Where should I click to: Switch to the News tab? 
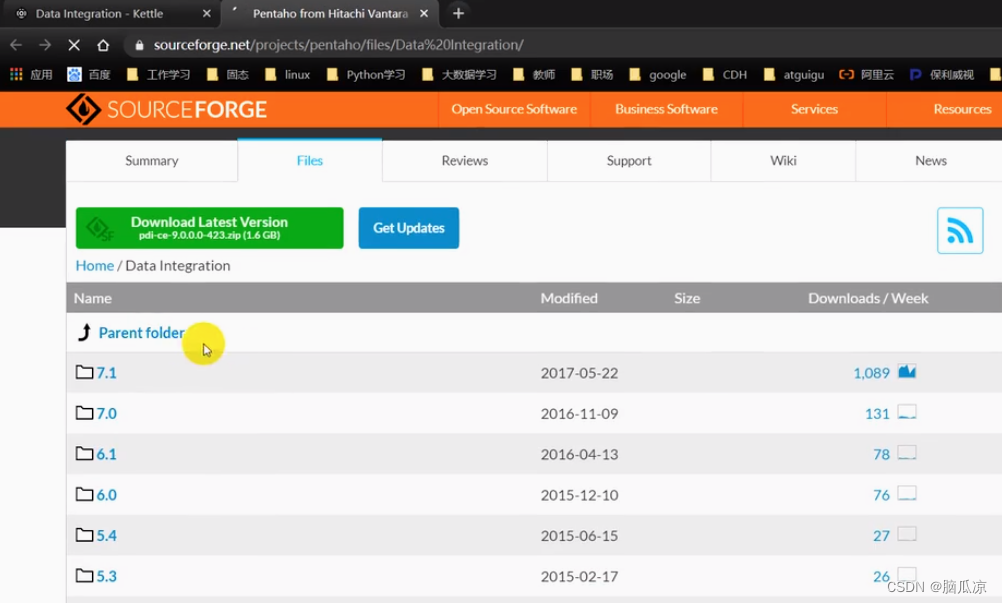pos(930,161)
